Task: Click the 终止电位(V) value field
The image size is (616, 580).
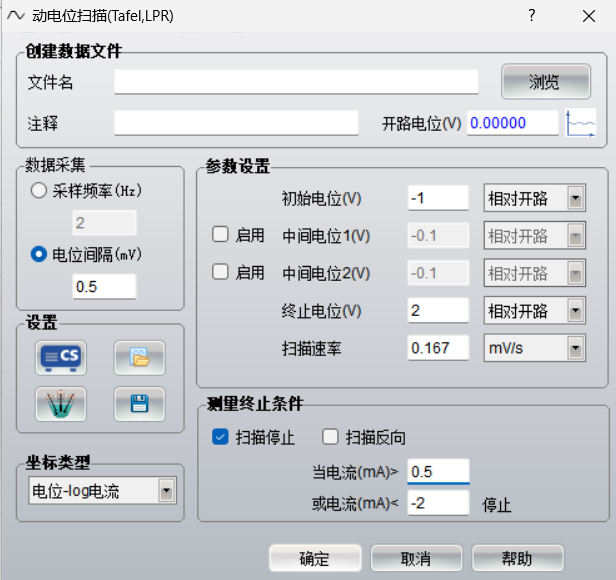Action: coord(438,310)
